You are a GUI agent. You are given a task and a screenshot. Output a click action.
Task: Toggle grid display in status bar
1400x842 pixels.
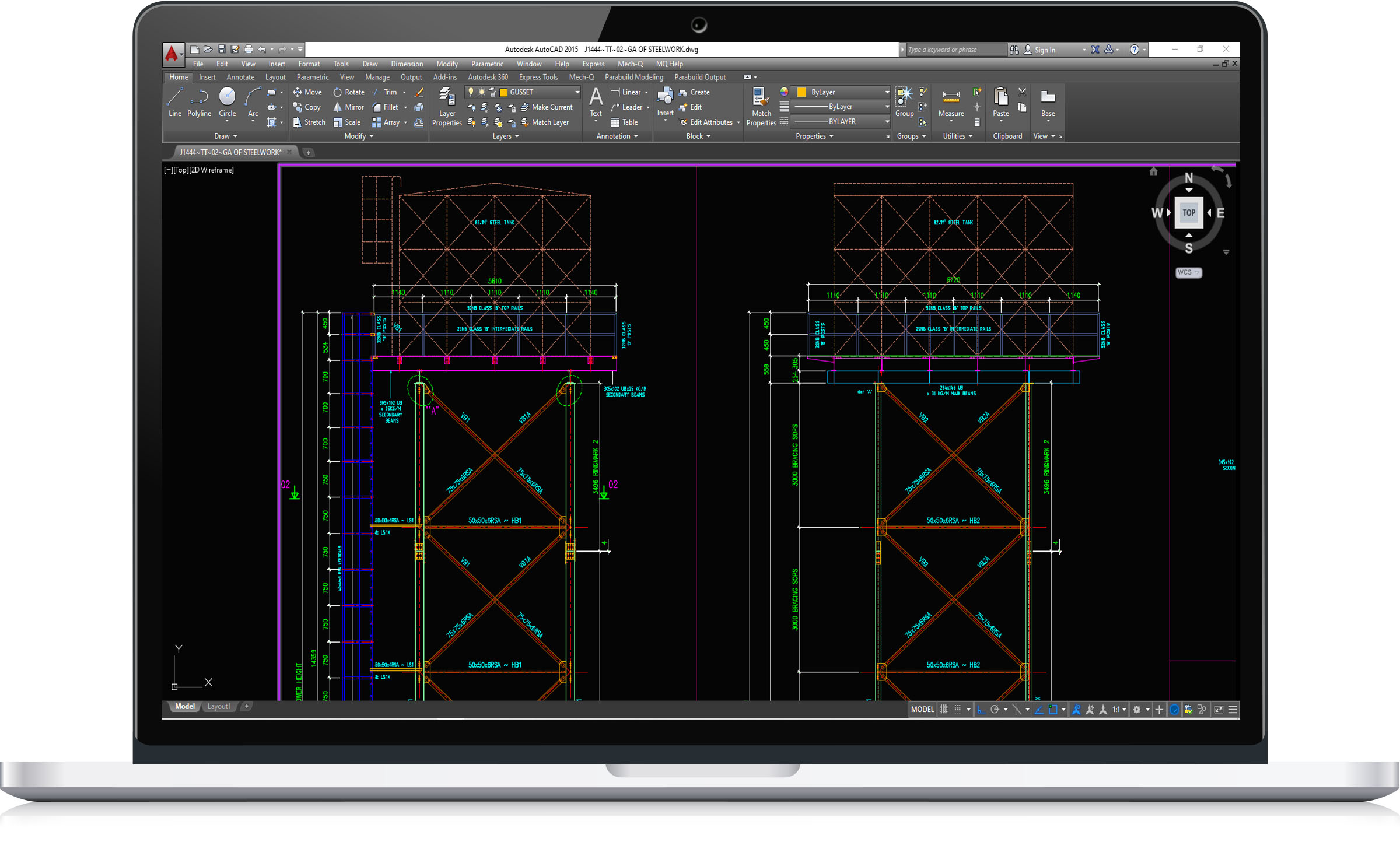944,710
